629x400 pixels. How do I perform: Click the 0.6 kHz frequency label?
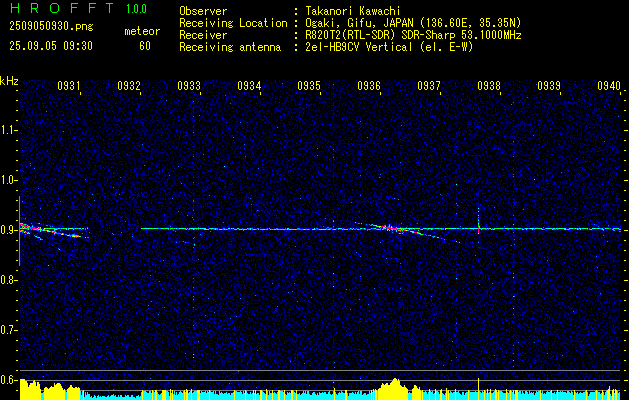8,380
